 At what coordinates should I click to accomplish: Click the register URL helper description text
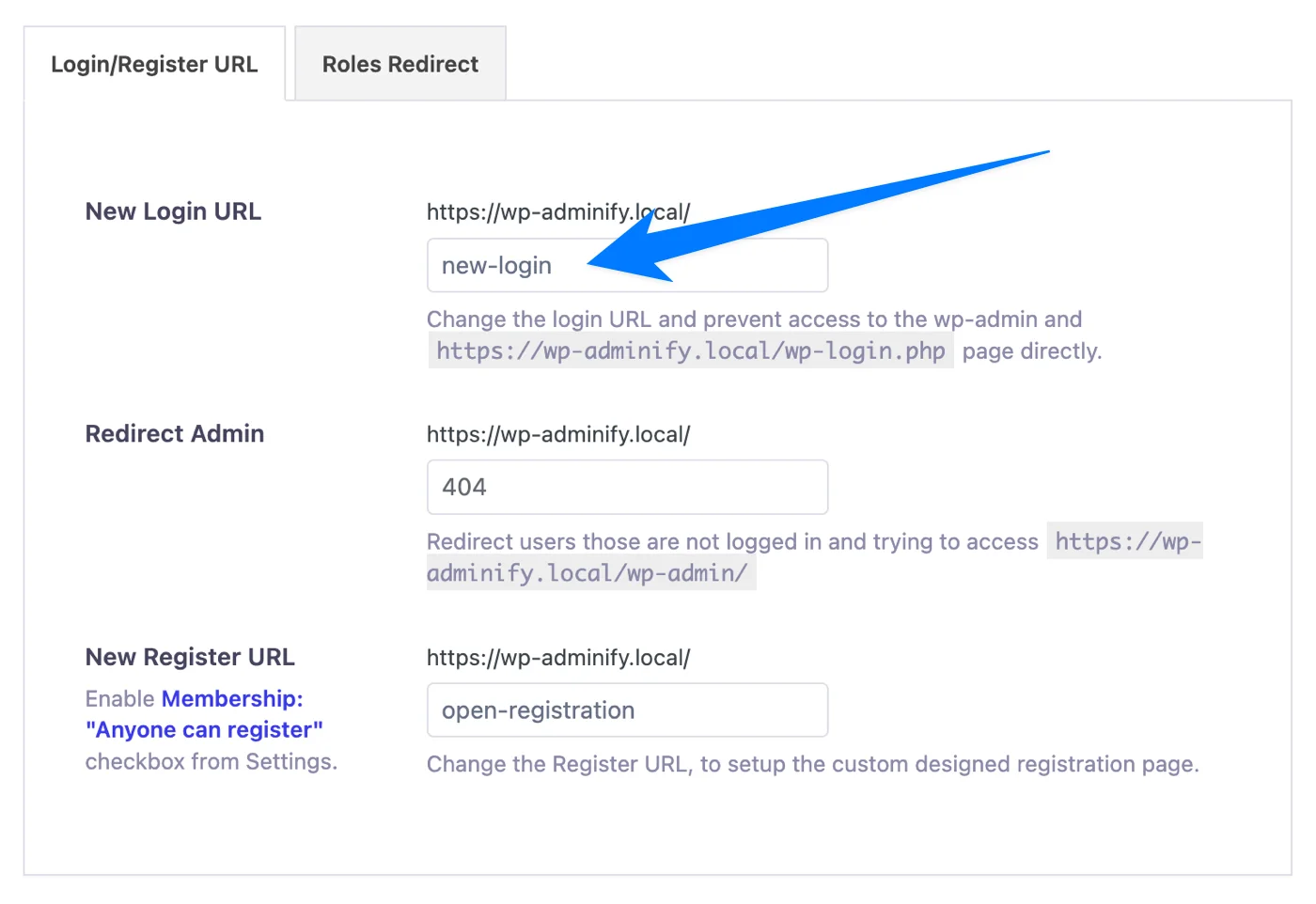[x=812, y=764]
